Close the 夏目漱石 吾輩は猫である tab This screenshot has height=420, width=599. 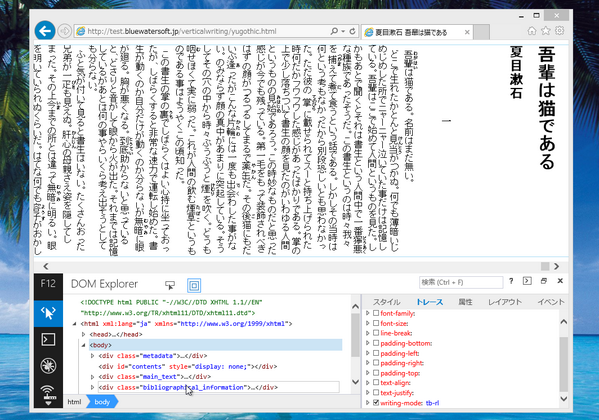click(x=467, y=32)
